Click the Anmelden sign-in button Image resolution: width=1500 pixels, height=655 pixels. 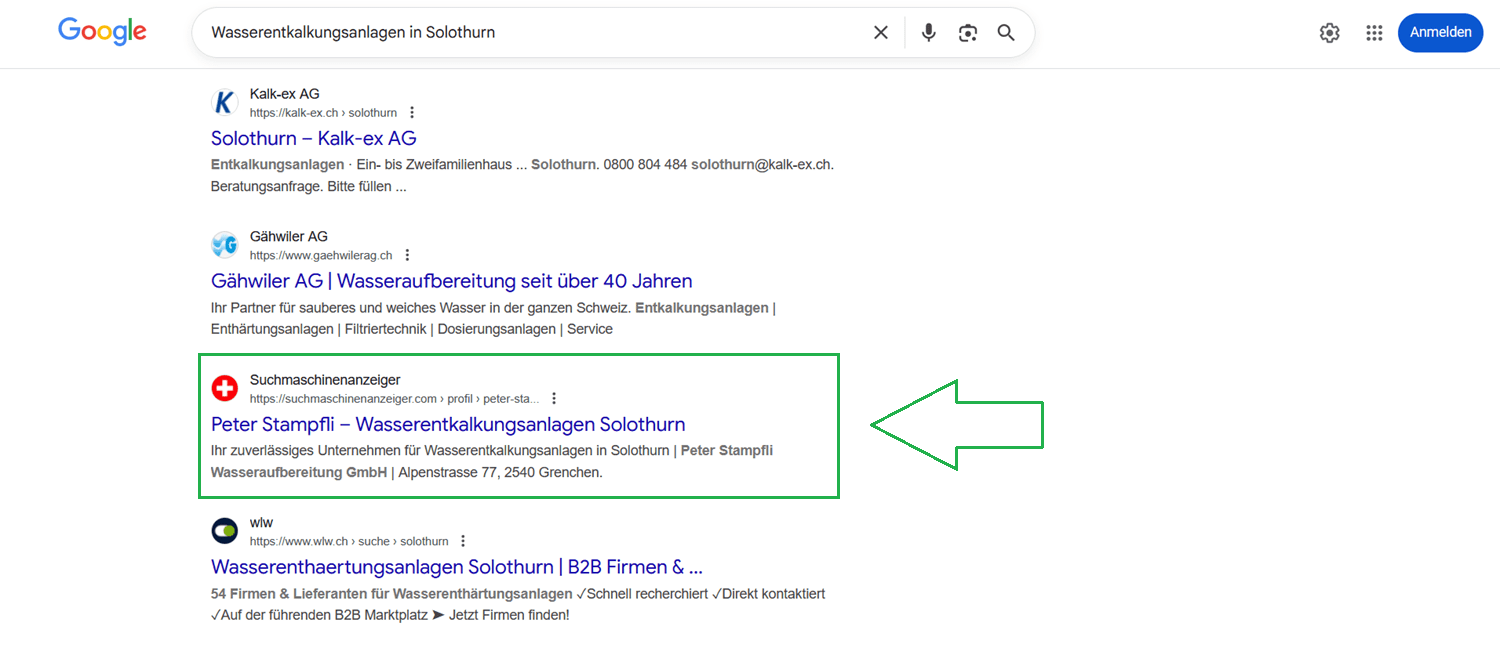tap(1440, 33)
